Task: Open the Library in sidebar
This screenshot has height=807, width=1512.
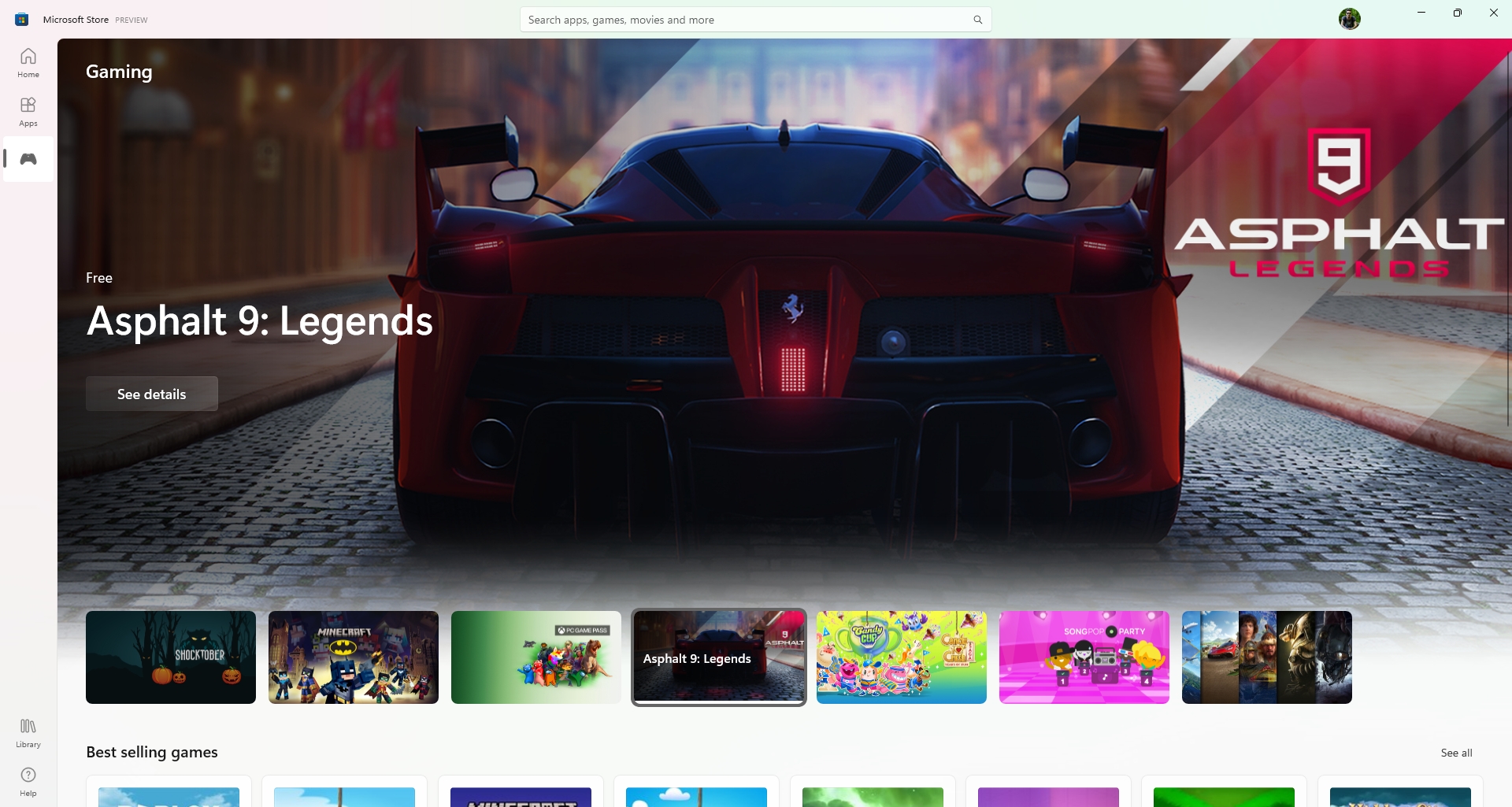Action: click(x=28, y=732)
